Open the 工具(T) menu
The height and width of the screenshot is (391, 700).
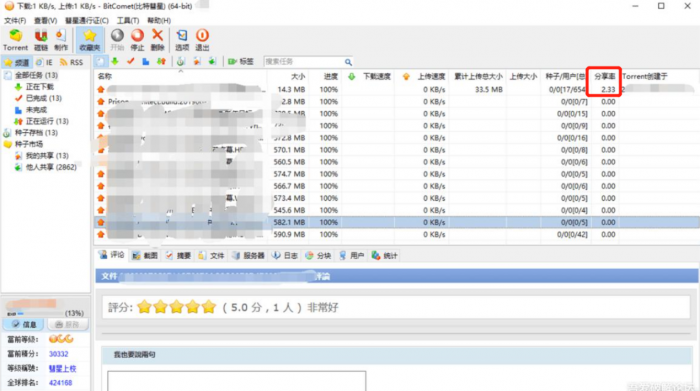128,21
